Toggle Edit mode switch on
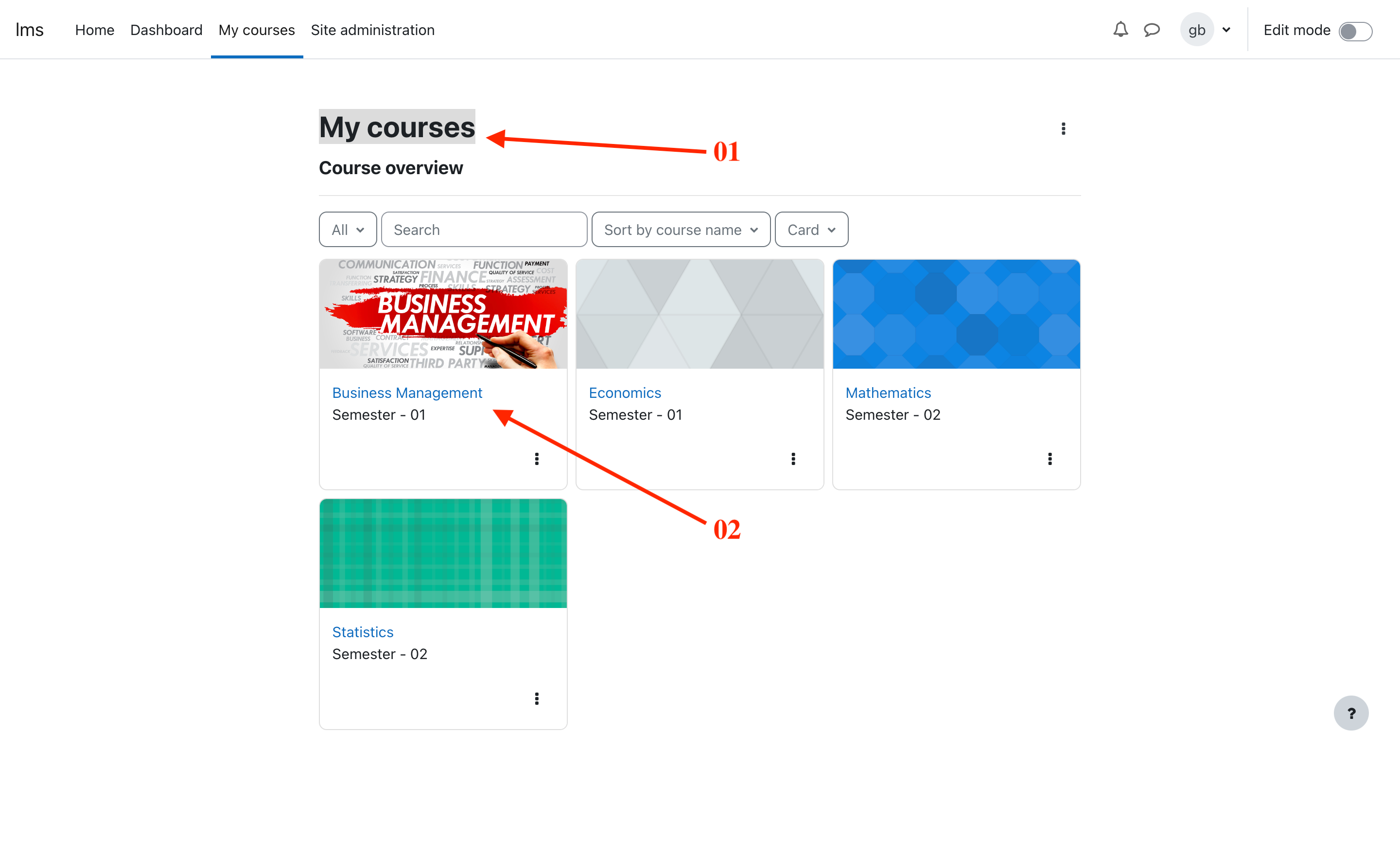The width and height of the screenshot is (1400, 858). pos(1355,31)
